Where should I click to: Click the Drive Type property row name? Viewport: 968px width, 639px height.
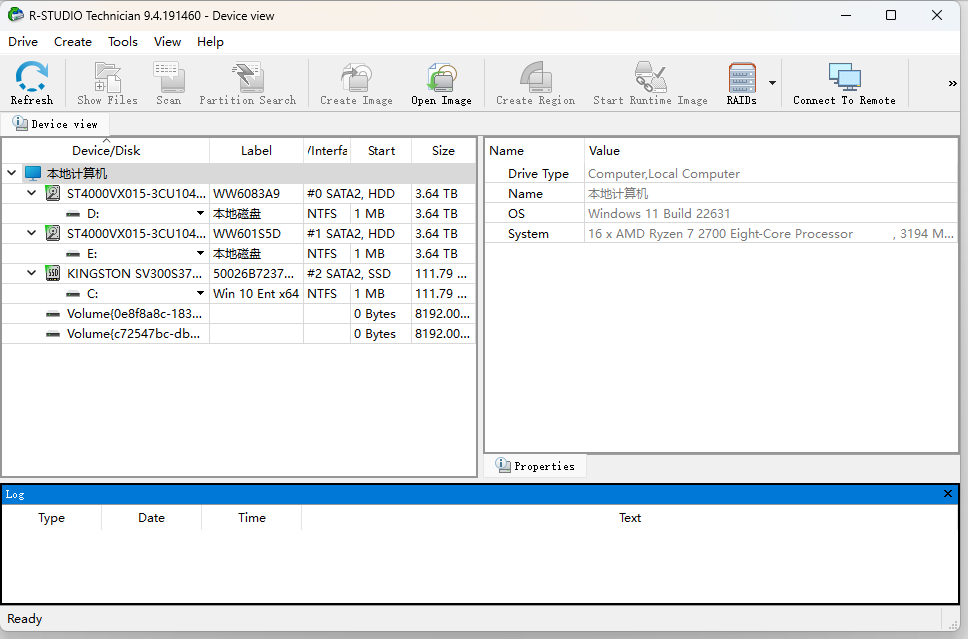[x=538, y=173]
